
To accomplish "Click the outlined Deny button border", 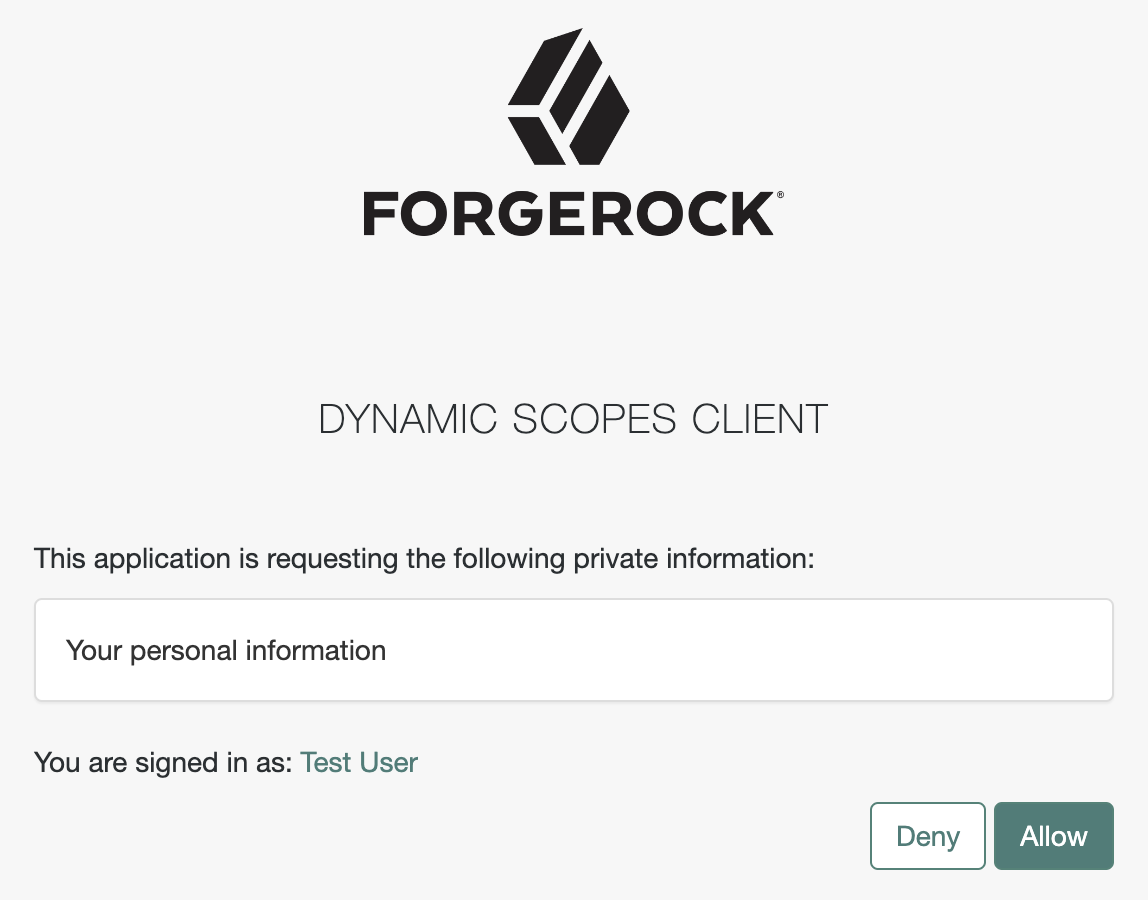I will coord(927,806).
